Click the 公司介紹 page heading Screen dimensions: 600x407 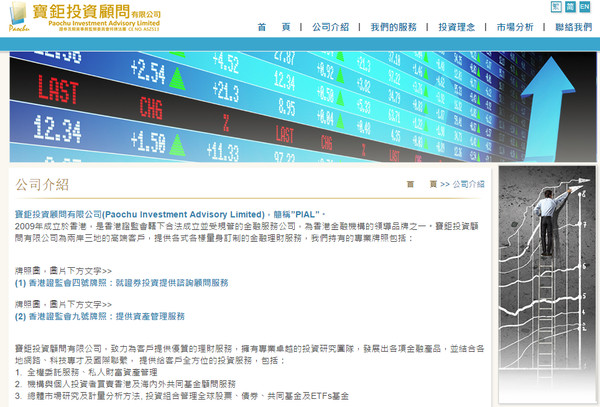42,185
